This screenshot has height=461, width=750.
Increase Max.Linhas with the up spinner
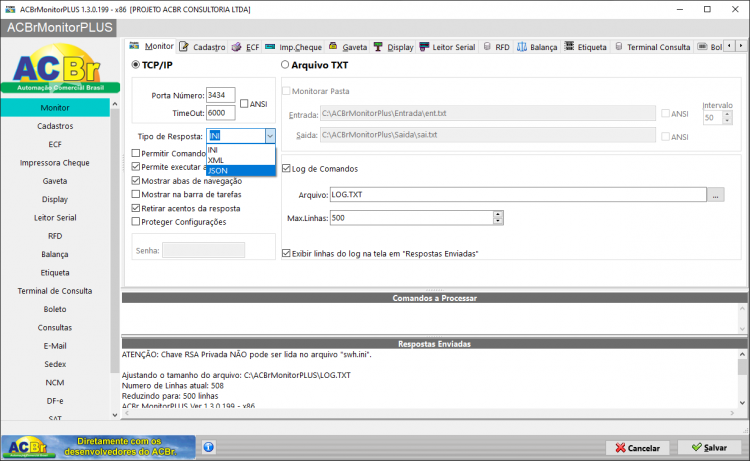pyautogui.click(x=498, y=214)
